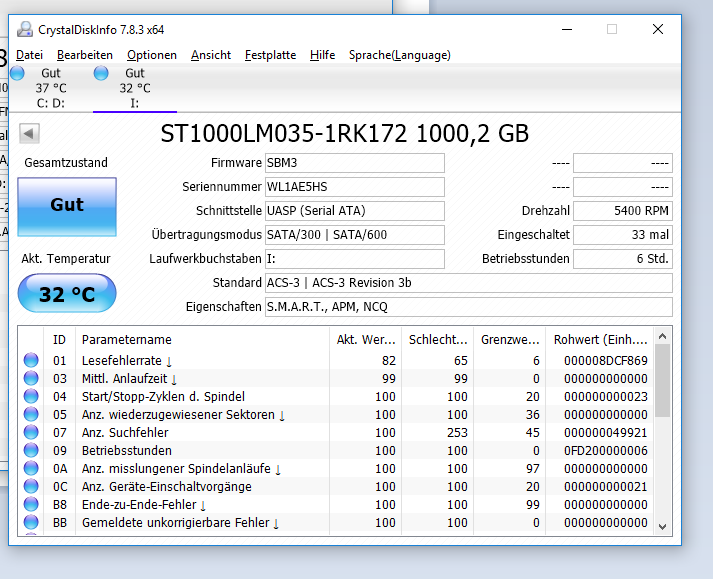713x579 pixels.
Task: Click status orb for misslungener Spindelanläufe row
Action: point(31,468)
